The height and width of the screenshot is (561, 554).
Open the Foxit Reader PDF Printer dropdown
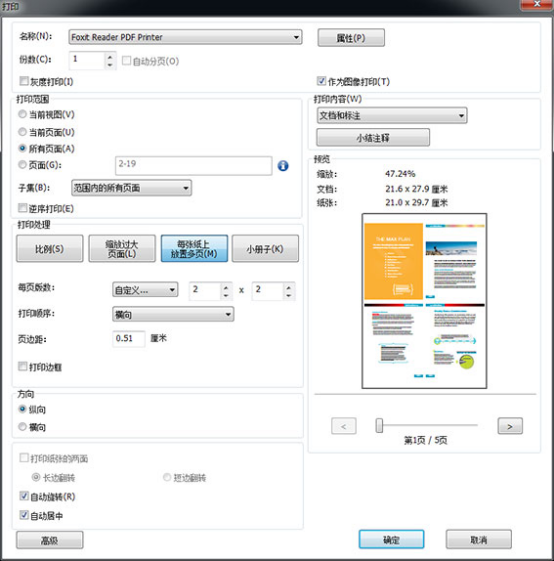point(185,37)
